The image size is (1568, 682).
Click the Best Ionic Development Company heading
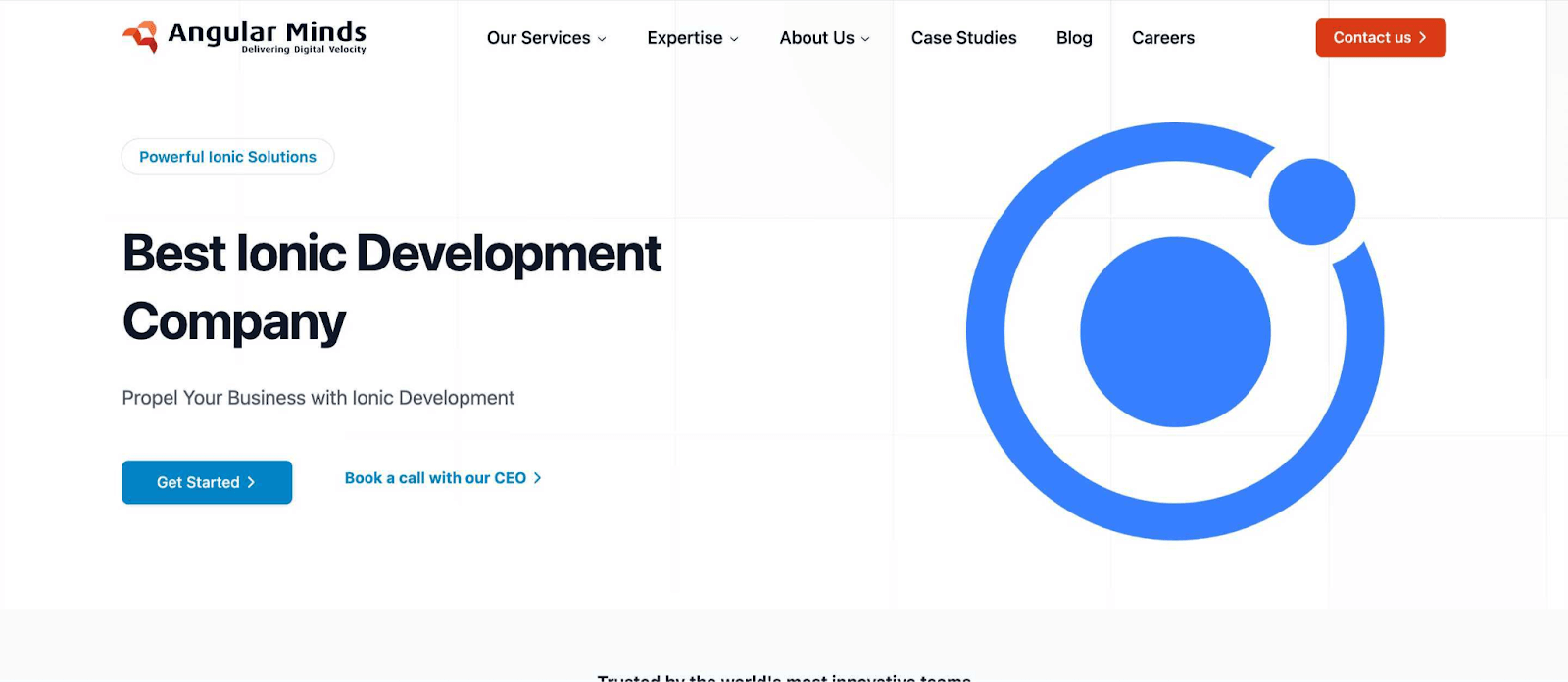click(392, 287)
